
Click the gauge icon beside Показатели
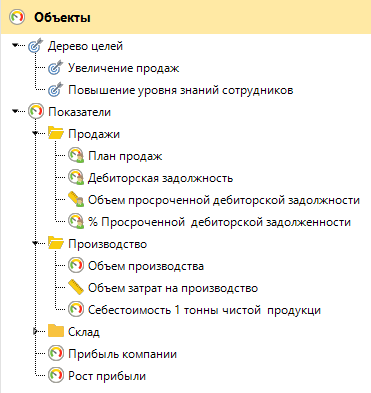coord(36,111)
